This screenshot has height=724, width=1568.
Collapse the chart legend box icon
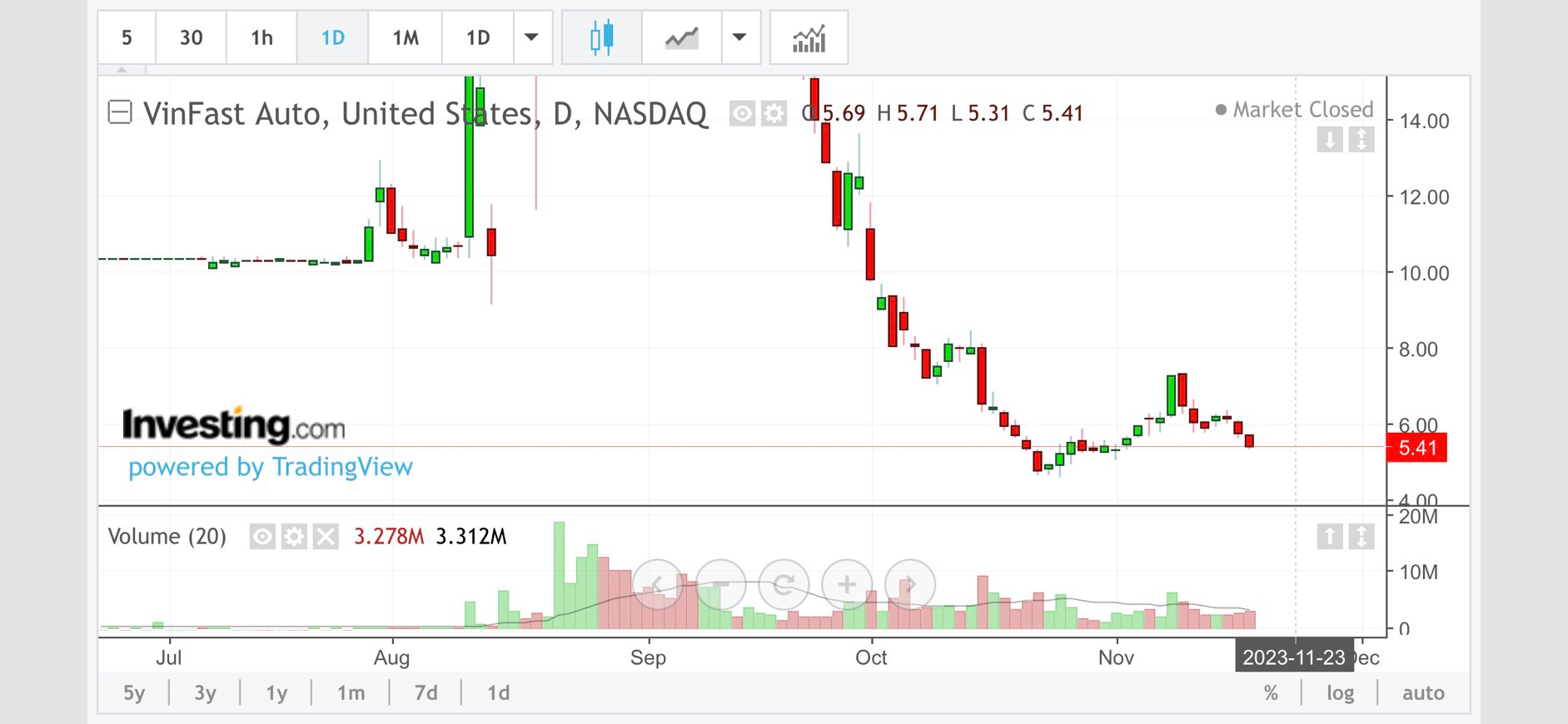(120, 112)
